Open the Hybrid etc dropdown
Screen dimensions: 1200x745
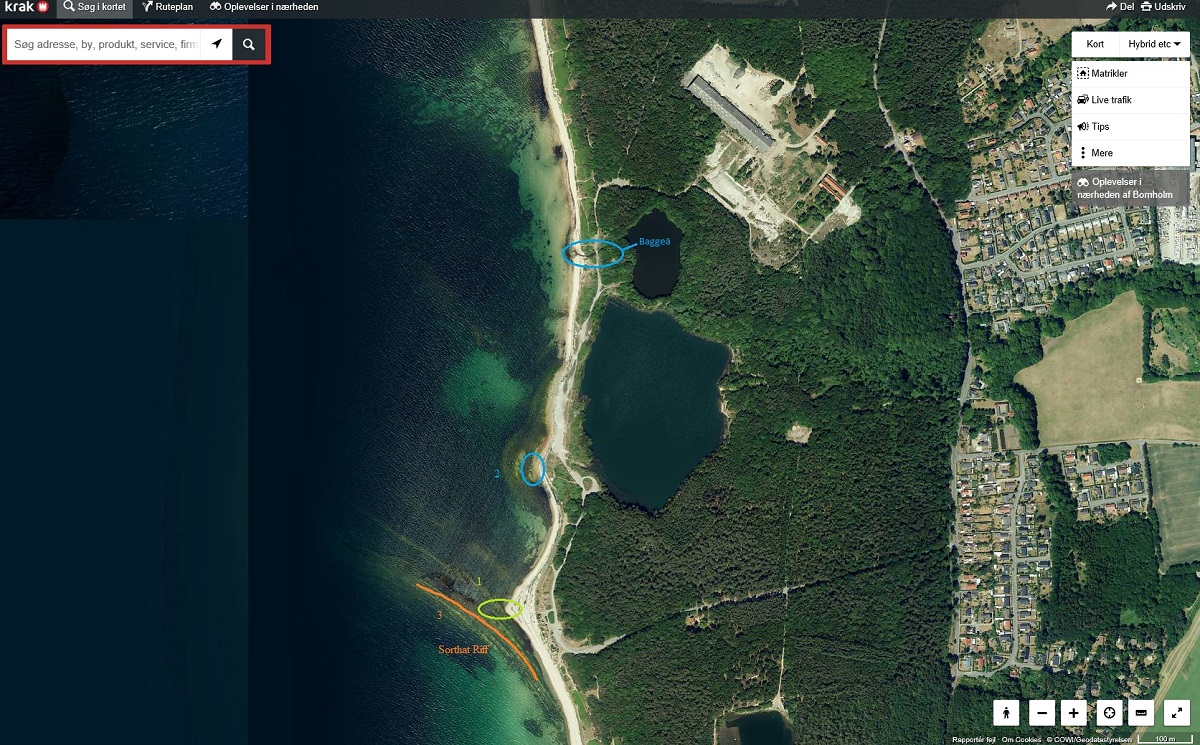tap(1154, 44)
